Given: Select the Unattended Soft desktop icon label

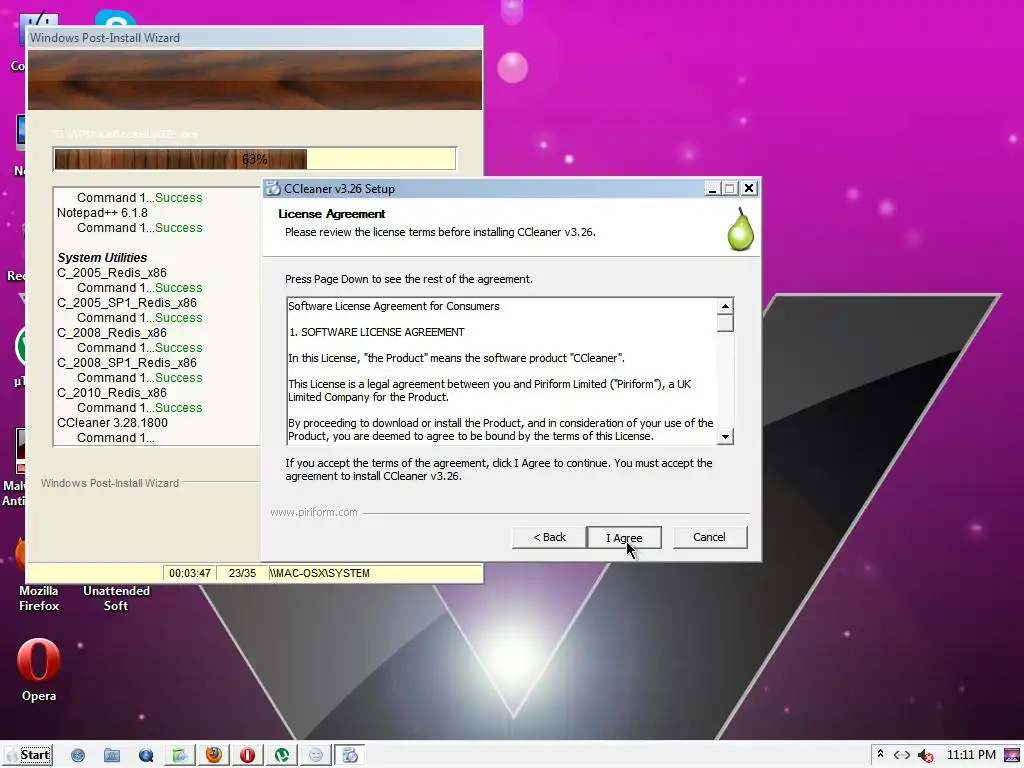Looking at the screenshot, I should pyautogui.click(x=116, y=598).
